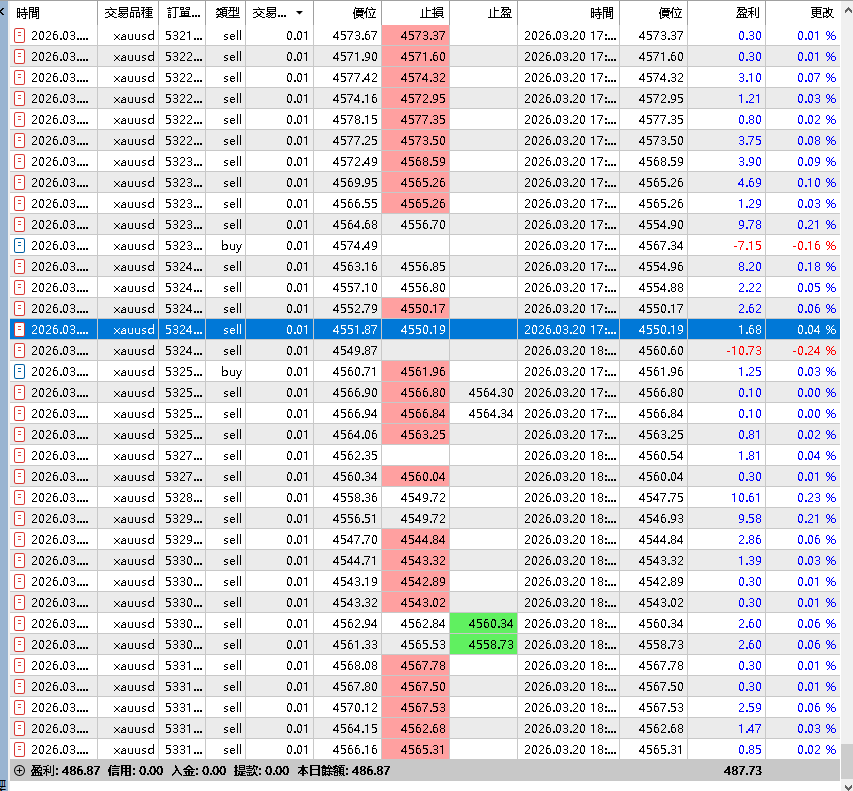Viewport: 853px width, 791px height.
Task: Click the 入金: 0.00 summary text
Action: pos(199,771)
